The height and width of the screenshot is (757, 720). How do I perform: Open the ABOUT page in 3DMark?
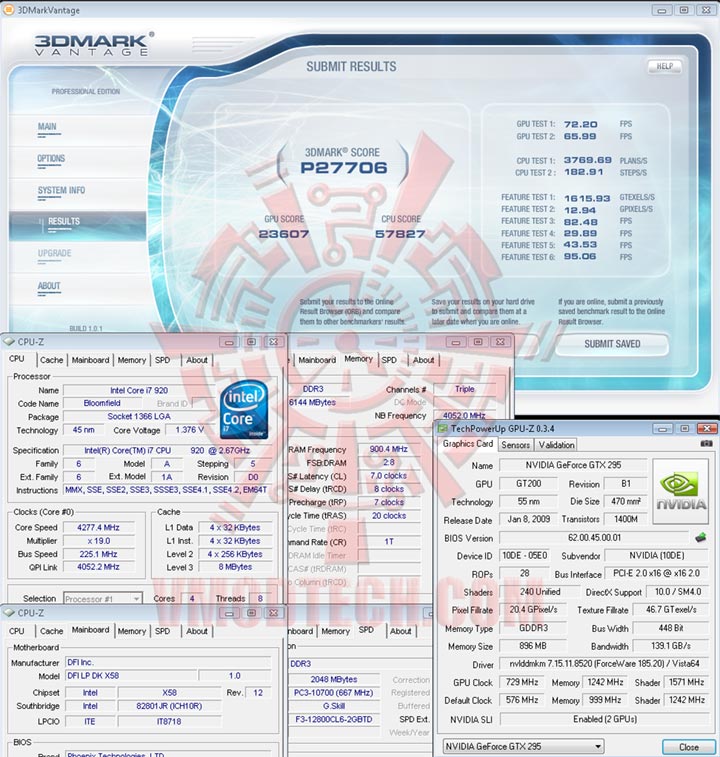pos(49,286)
